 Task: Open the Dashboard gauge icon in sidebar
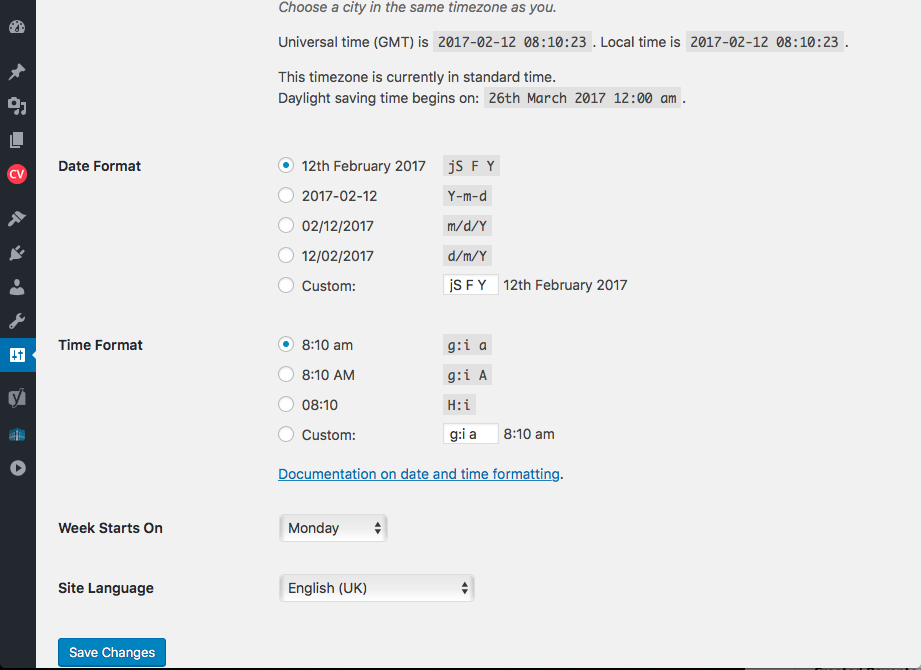(x=17, y=27)
